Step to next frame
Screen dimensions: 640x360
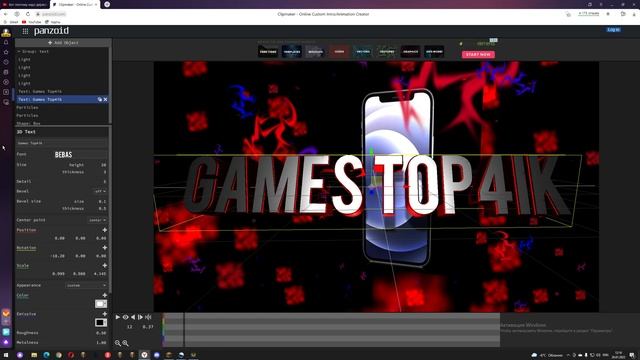(140, 317)
